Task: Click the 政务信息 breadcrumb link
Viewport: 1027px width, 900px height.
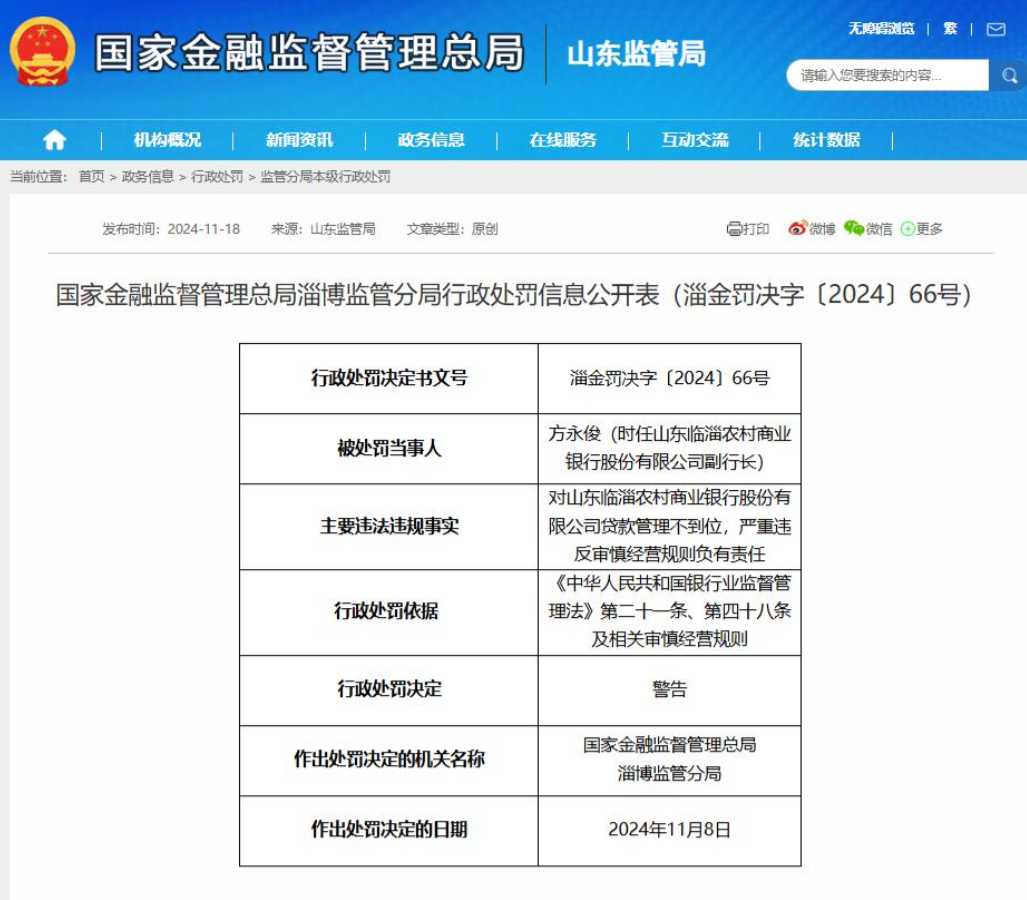Action: point(148,176)
